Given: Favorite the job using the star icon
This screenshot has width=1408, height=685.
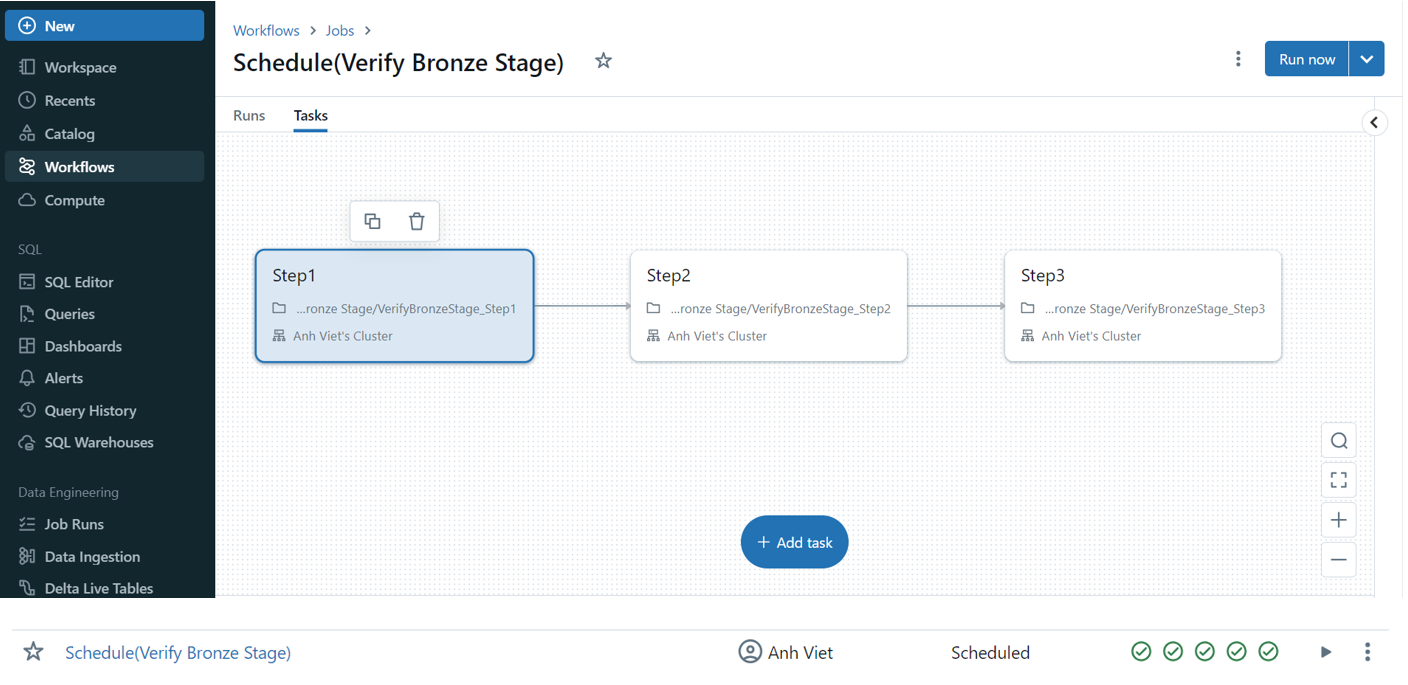Looking at the screenshot, I should 603,60.
